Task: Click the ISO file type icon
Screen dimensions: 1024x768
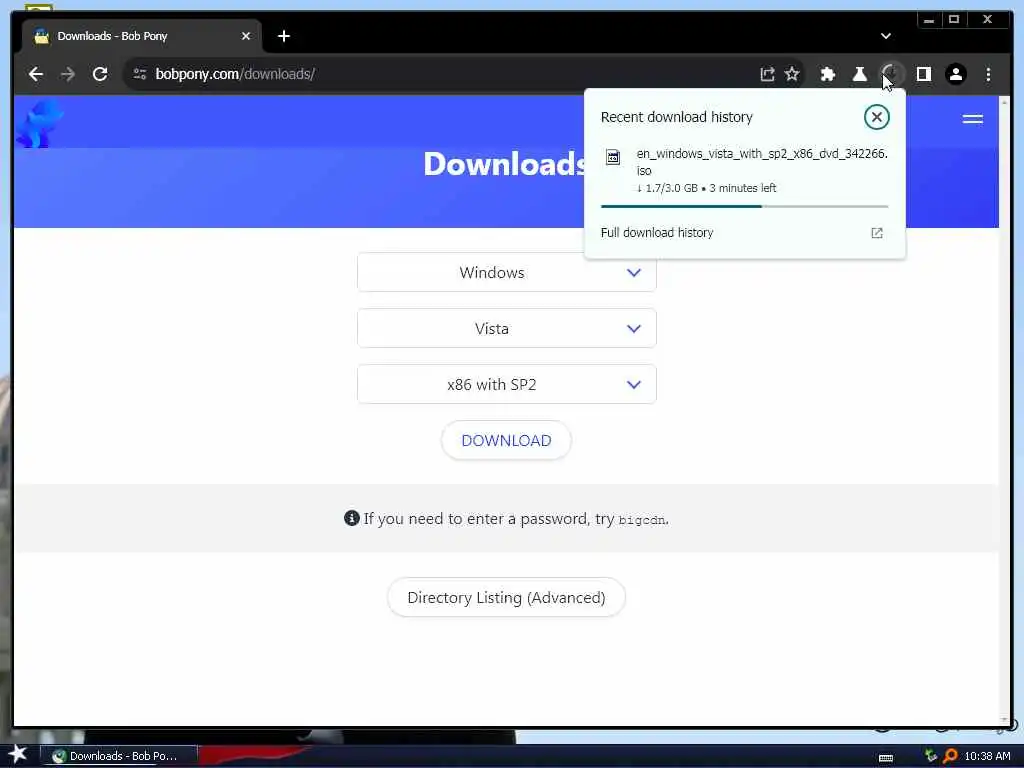Action: [613, 157]
